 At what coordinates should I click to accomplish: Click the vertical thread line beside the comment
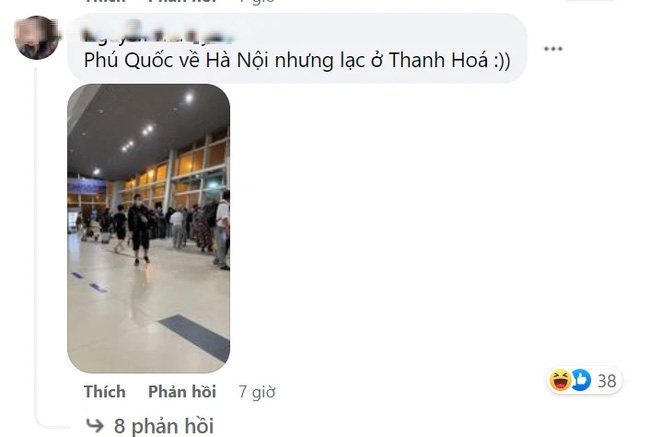coord(36,243)
